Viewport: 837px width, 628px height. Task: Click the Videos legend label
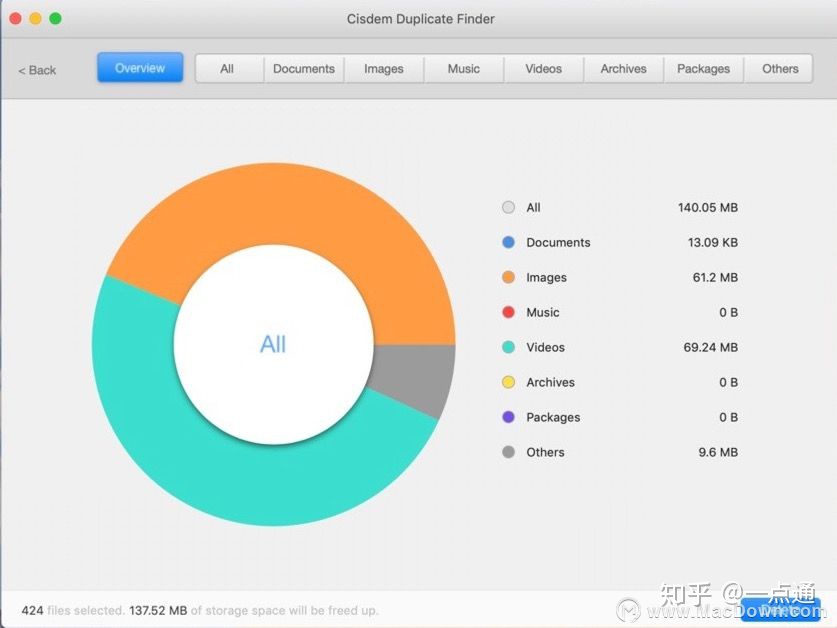pyautogui.click(x=546, y=347)
